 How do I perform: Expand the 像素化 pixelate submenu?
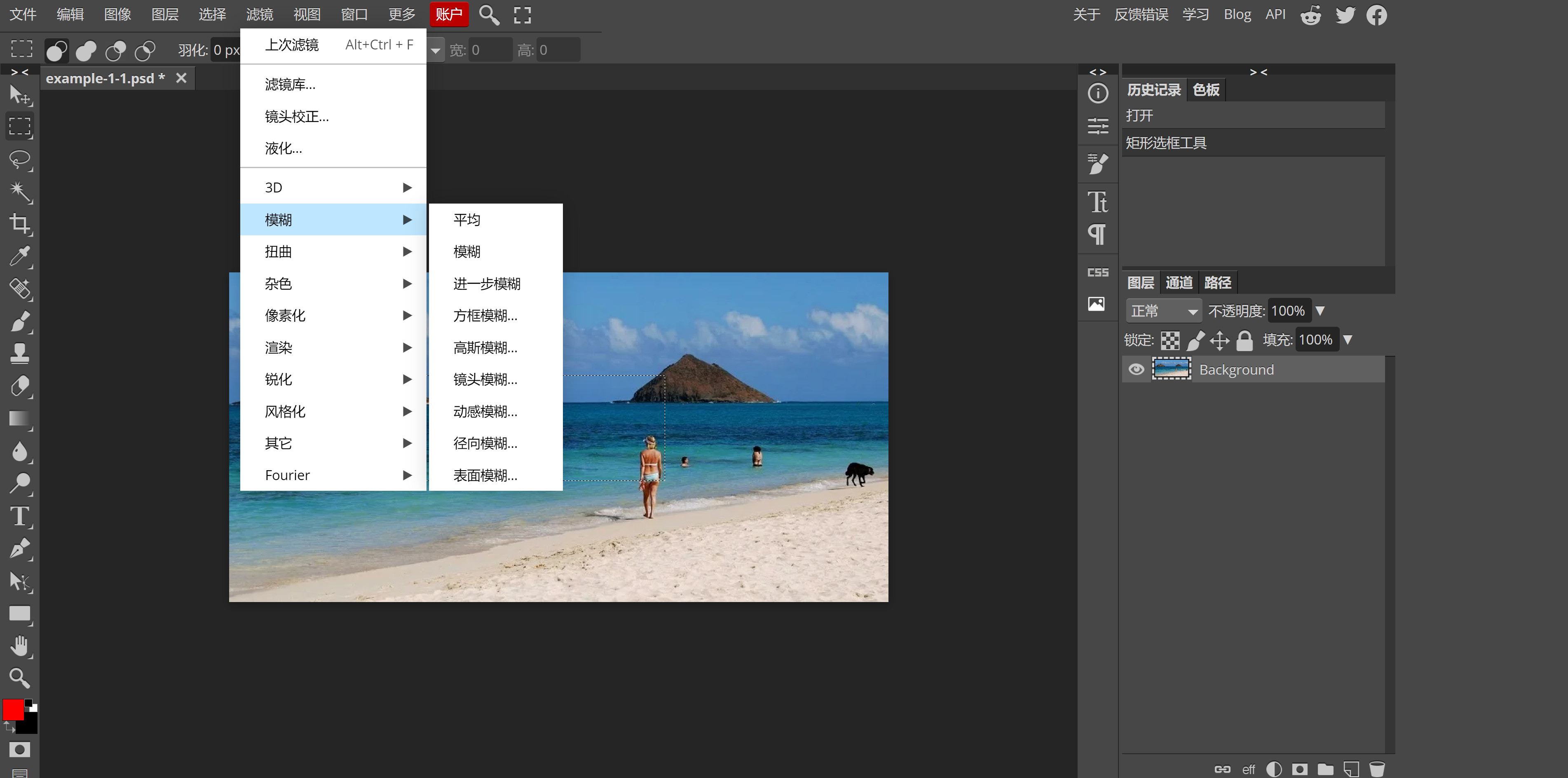pyautogui.click(x=333, y=315)
